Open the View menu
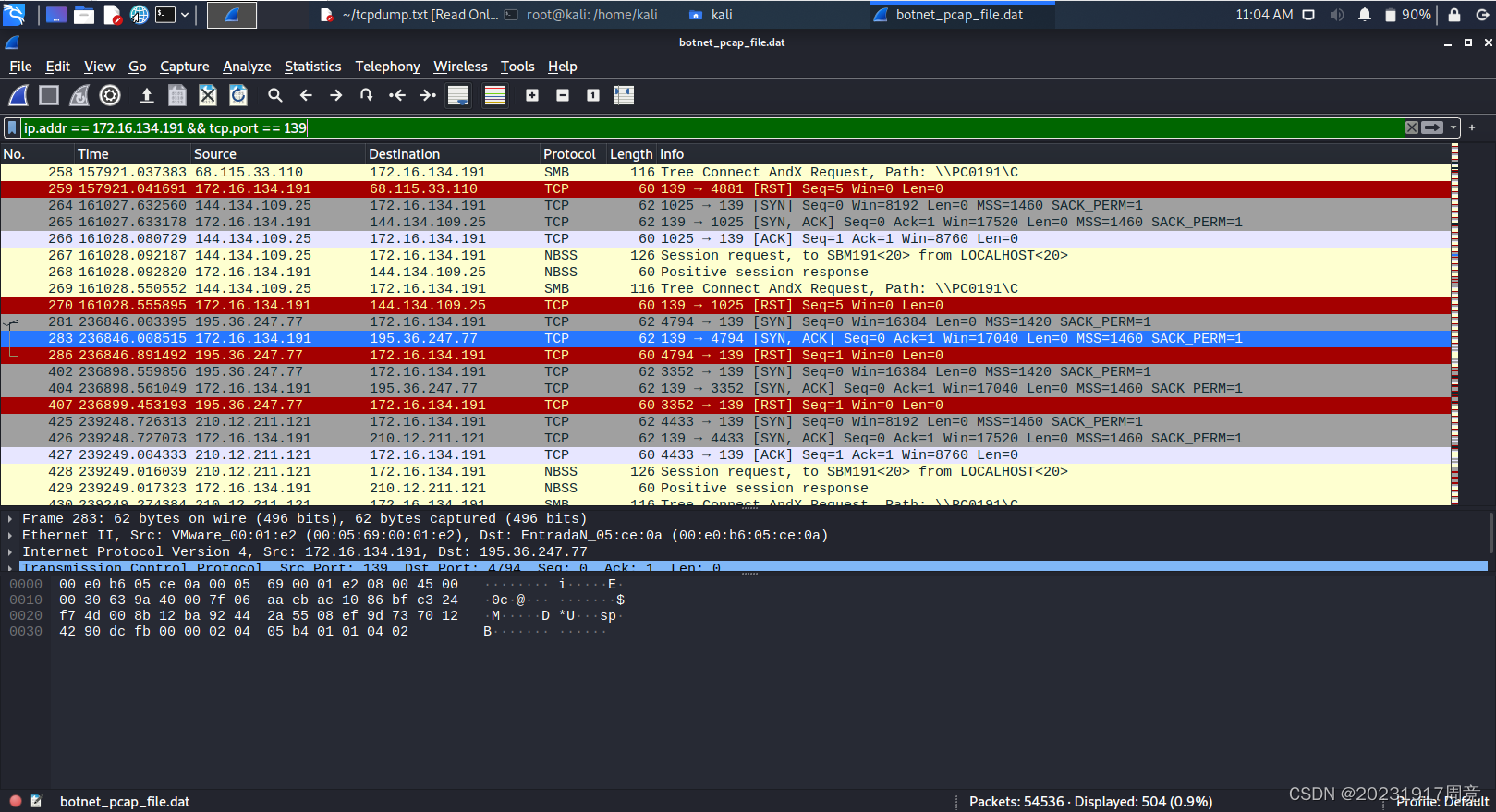Image resolution: width=1496 pixels, height=812 pixels. (x=99, y=67)
